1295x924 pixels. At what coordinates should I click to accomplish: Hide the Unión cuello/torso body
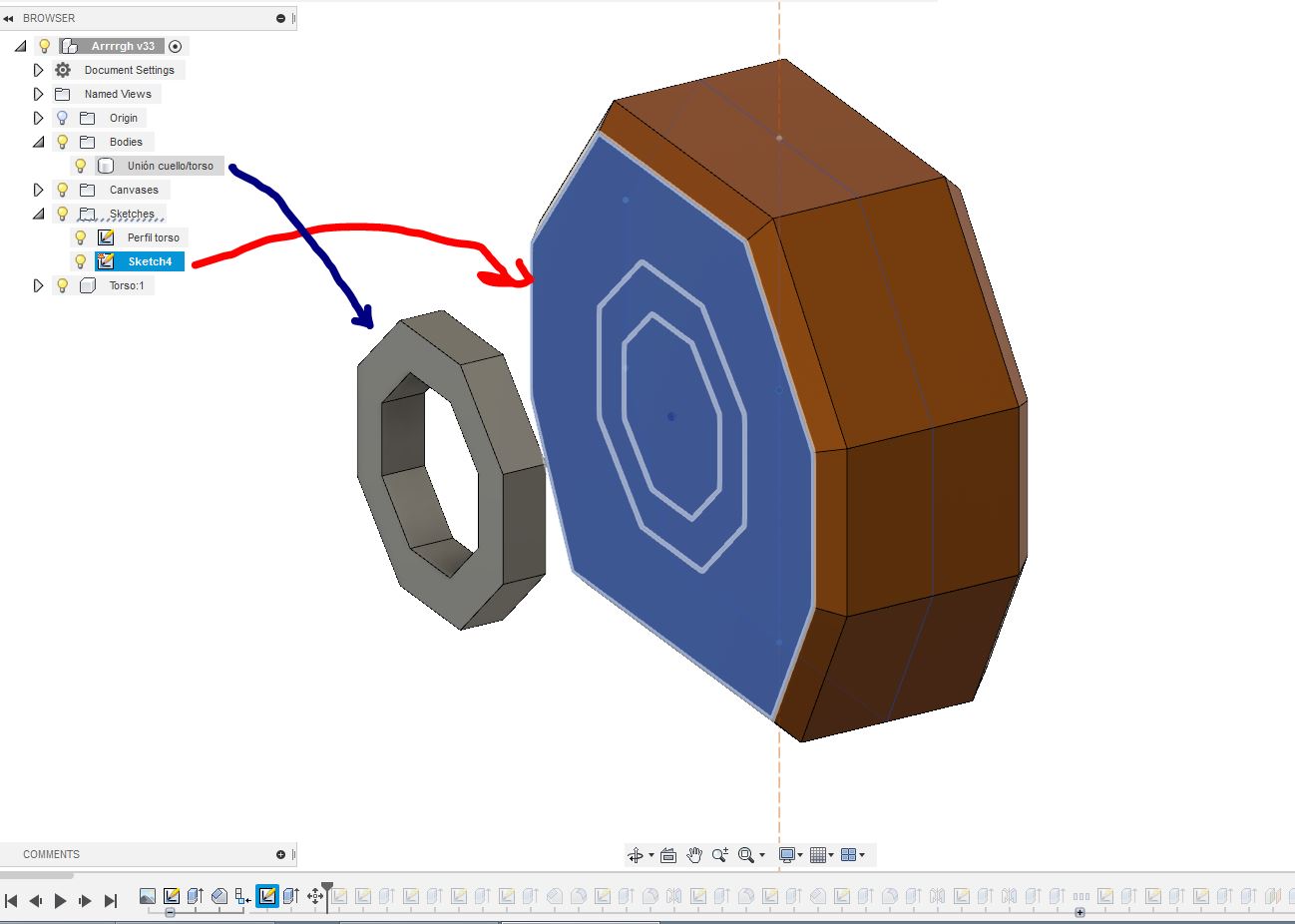[81, 166]
